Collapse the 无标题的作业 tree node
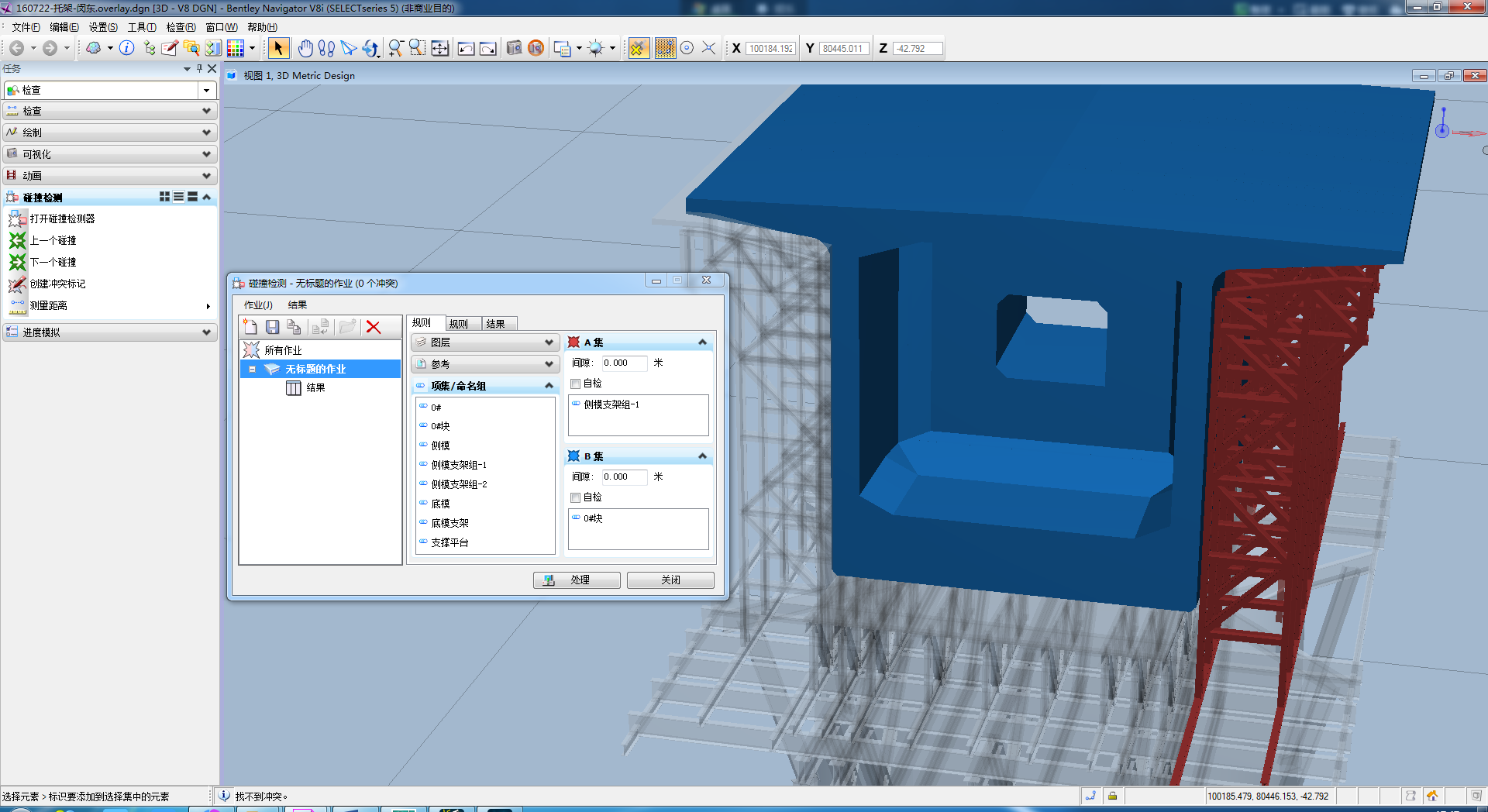The image size is (1488, 812). tap(252, 370)
